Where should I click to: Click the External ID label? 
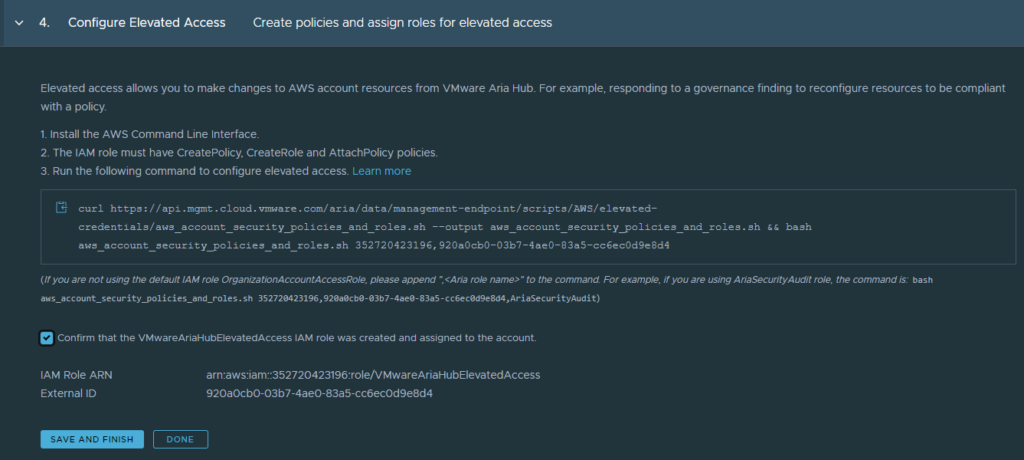coord(69,394)
